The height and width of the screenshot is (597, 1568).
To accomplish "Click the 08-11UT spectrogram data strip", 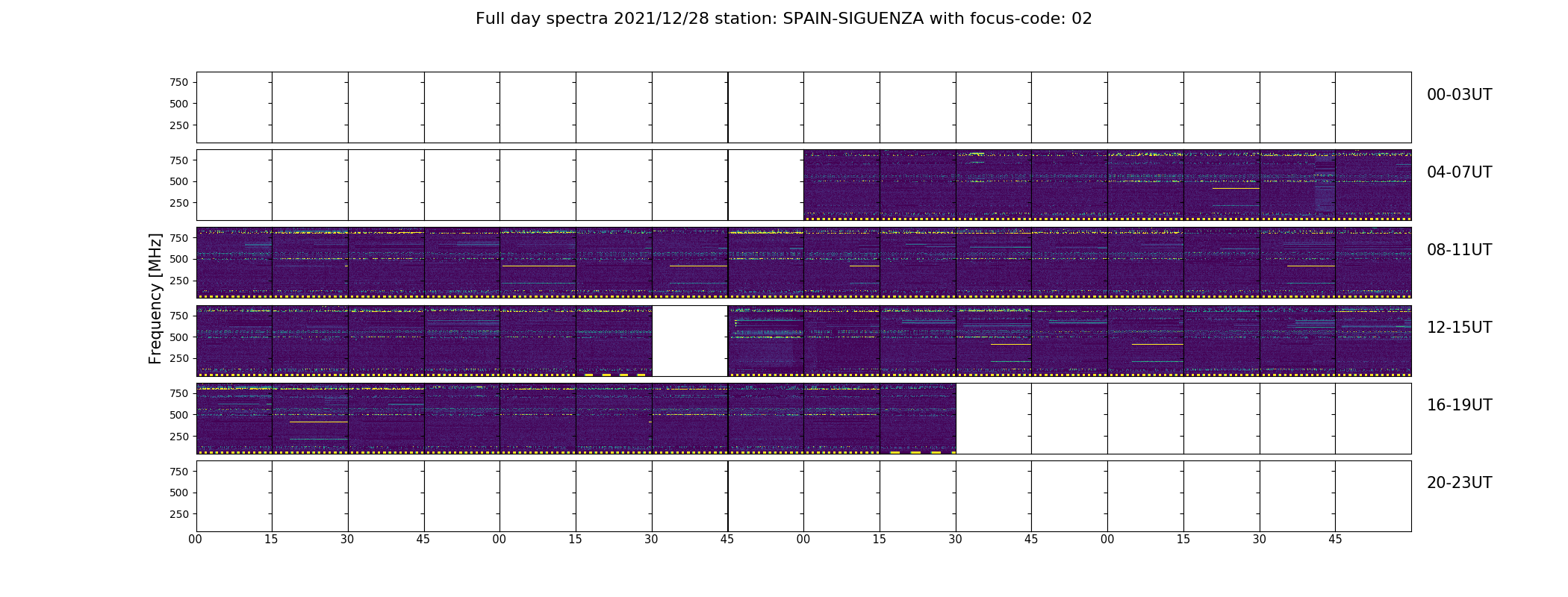I will coord(803,263).
